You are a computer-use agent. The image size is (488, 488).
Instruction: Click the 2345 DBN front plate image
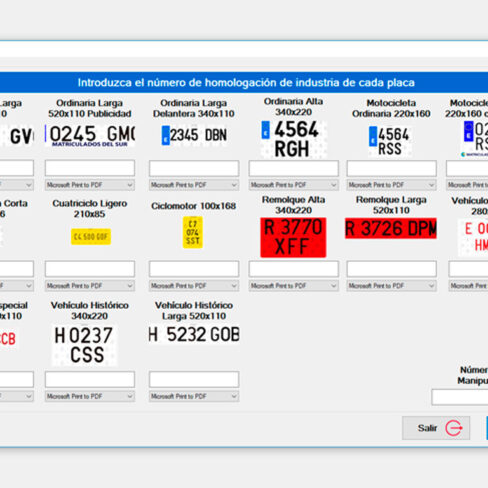pyautogui.click(x=194, y=135)
